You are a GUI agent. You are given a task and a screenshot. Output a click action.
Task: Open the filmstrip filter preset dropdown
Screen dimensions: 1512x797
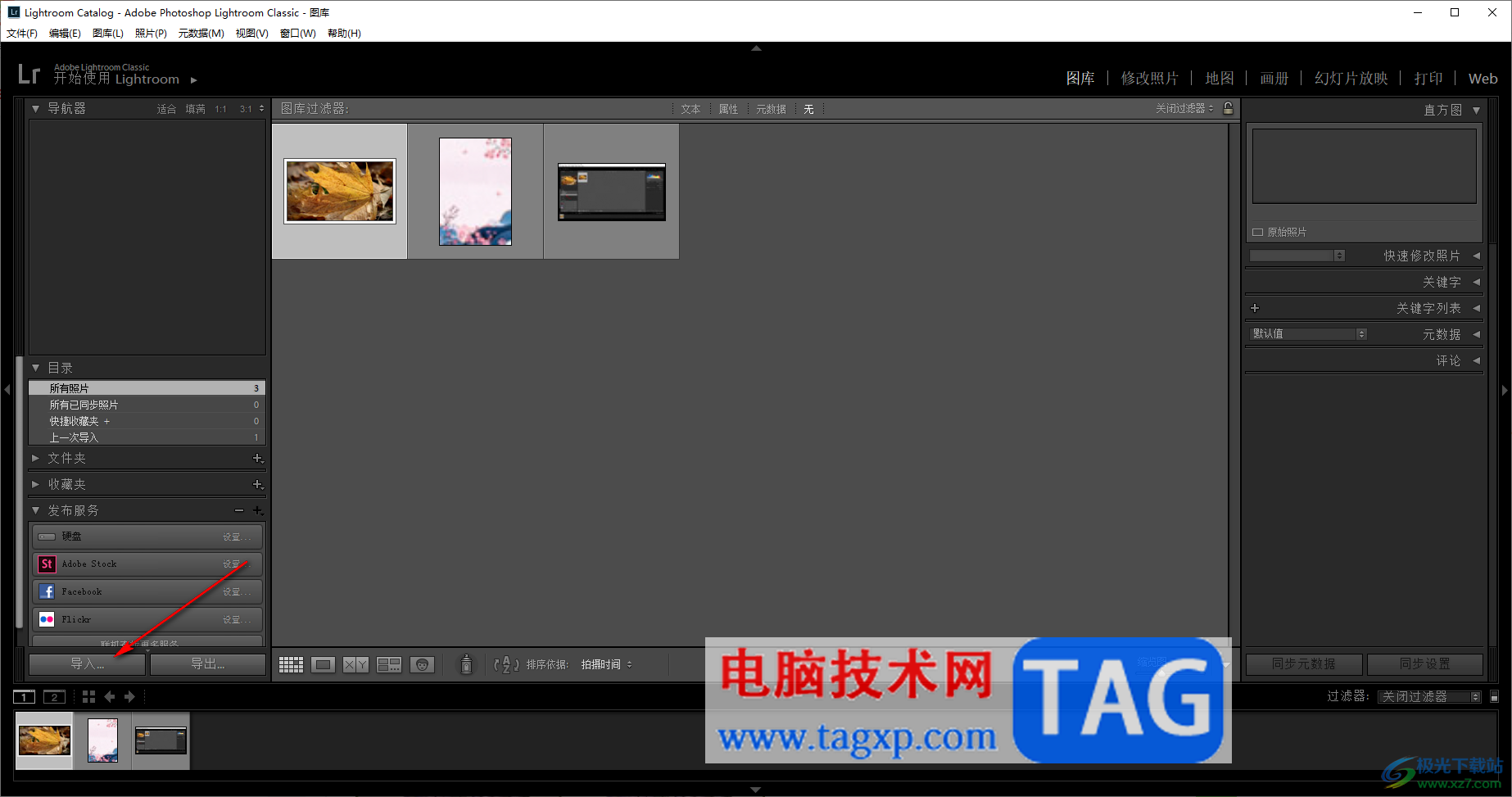[x=1429, y=696]
